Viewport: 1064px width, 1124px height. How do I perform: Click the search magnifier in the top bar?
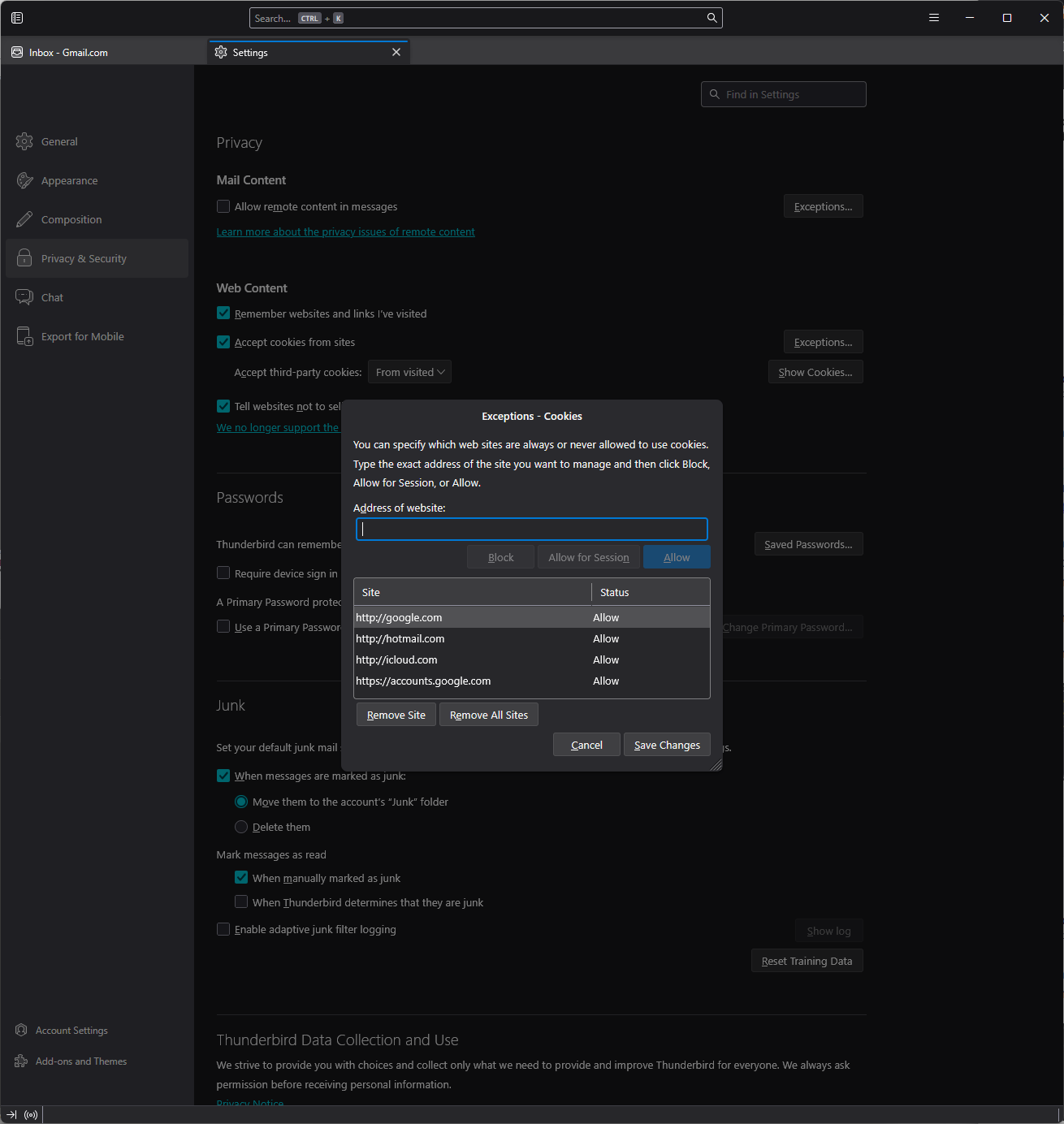point(711,18)
